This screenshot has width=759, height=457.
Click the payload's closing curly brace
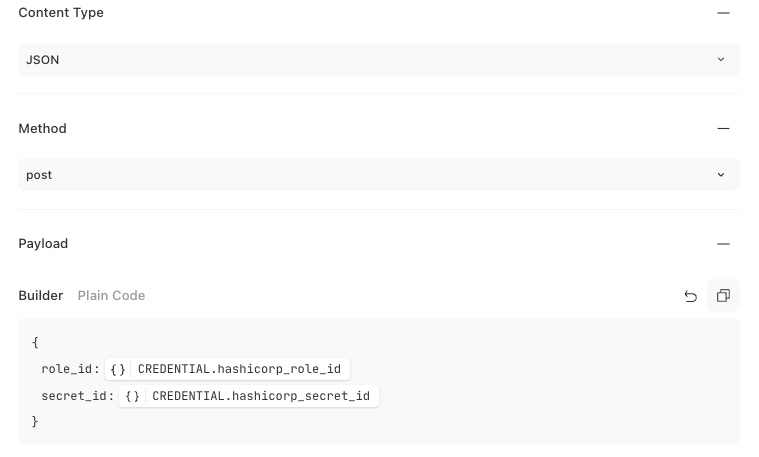[35, 422]
